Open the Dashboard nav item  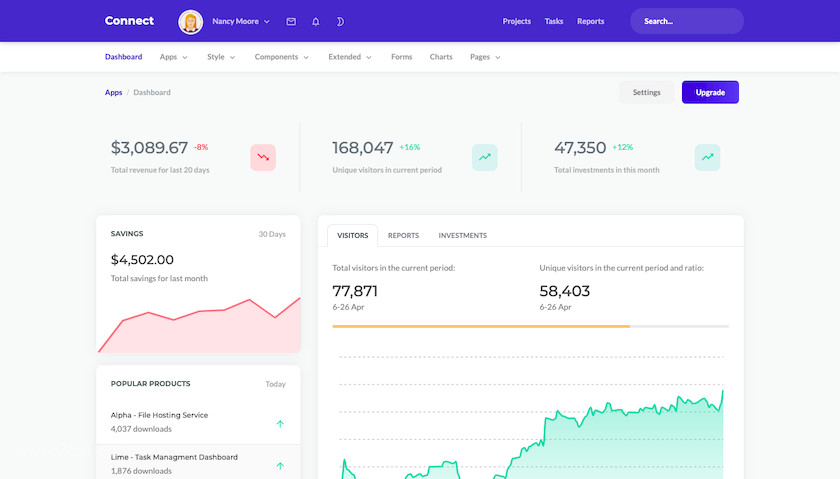click(124, 57)
